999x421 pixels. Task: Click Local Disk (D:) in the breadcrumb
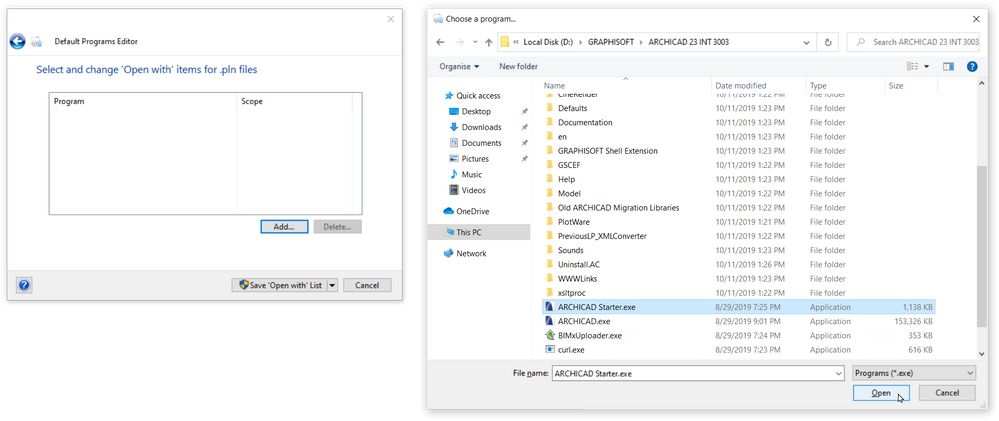548,42
